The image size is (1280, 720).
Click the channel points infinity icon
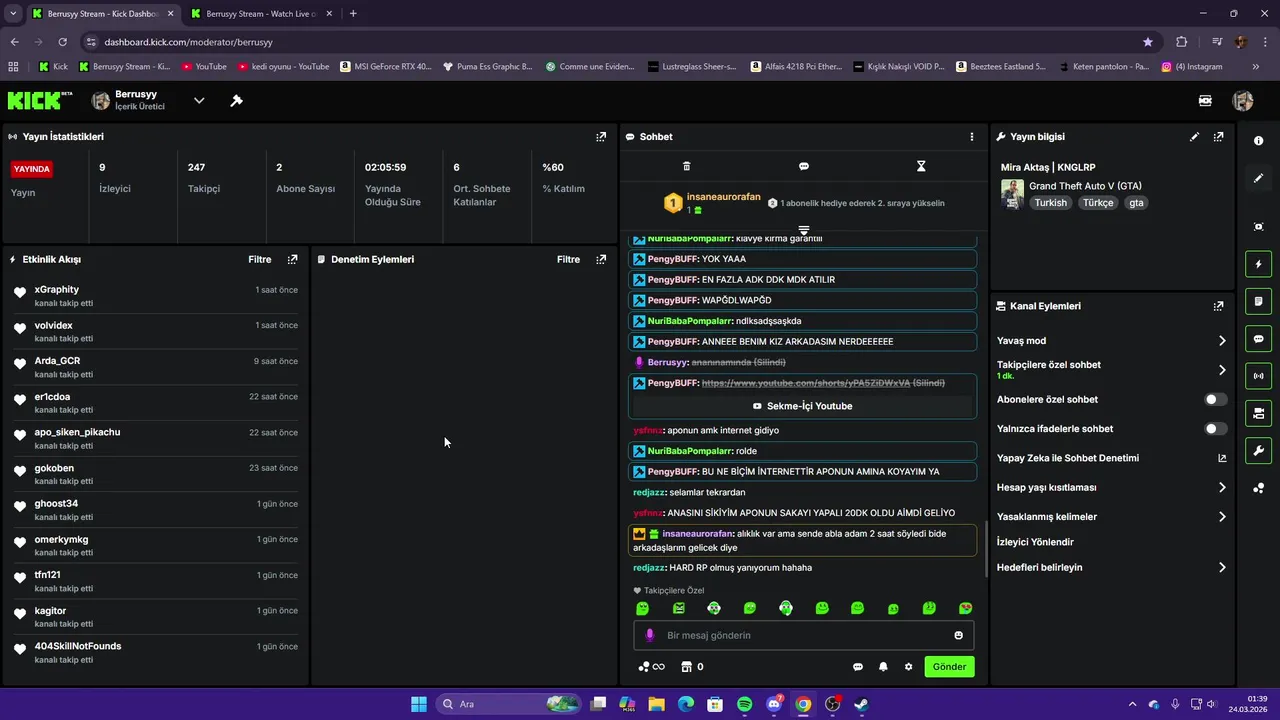[x=651, y=667]
